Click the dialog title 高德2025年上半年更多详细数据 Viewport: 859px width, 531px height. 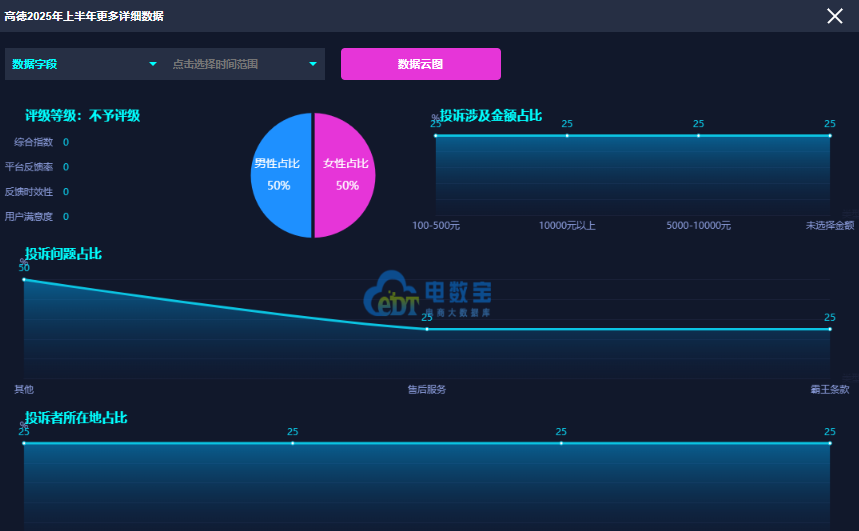coord(84,16)
